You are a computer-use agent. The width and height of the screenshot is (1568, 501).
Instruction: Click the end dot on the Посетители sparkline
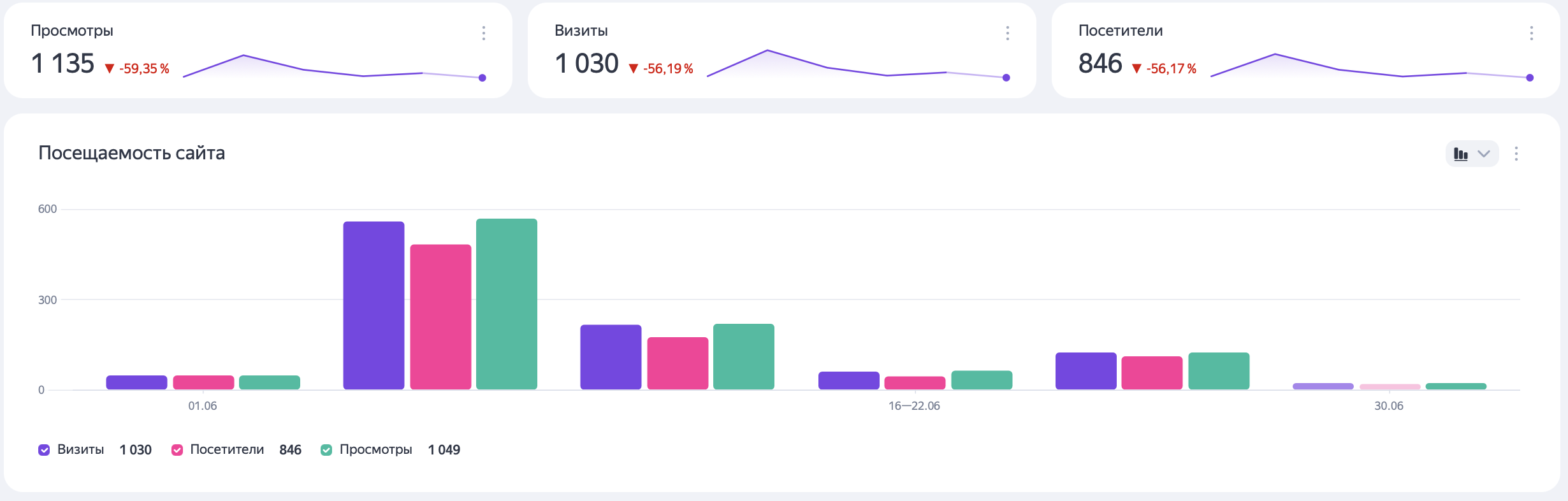tap(1530, 78)
